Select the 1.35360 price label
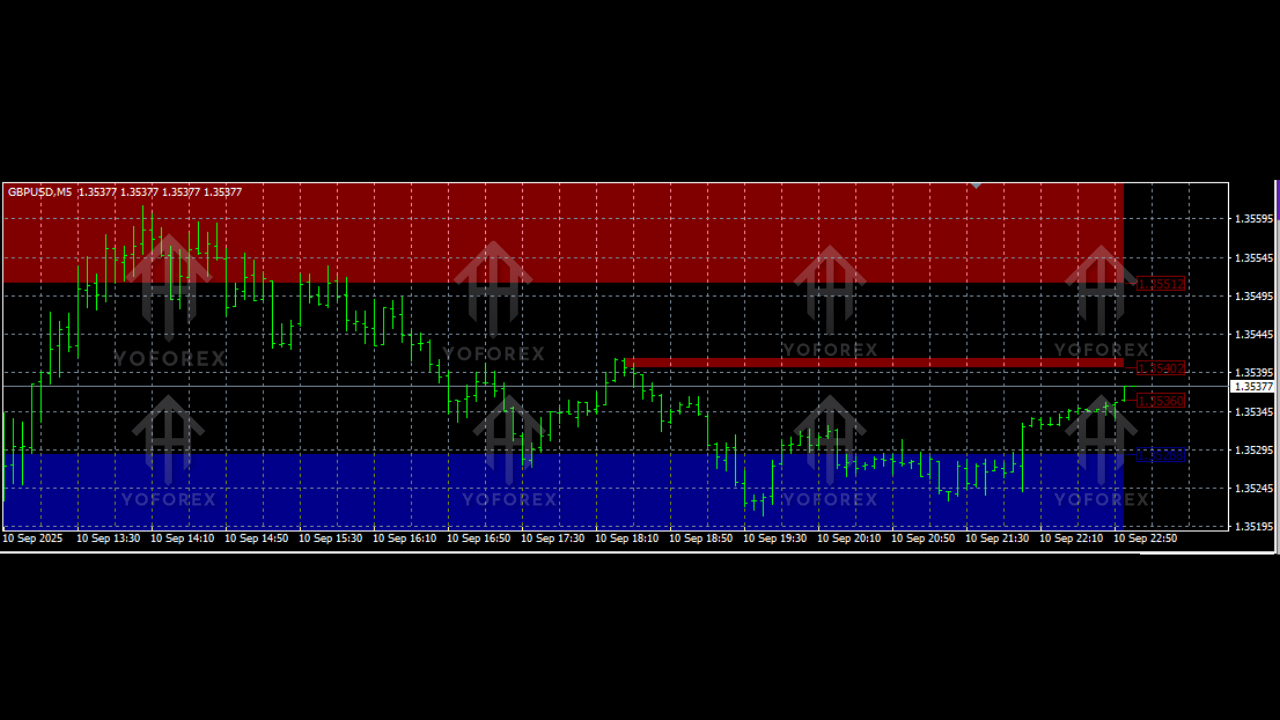1280x720 pixels. click(1161, 401)
